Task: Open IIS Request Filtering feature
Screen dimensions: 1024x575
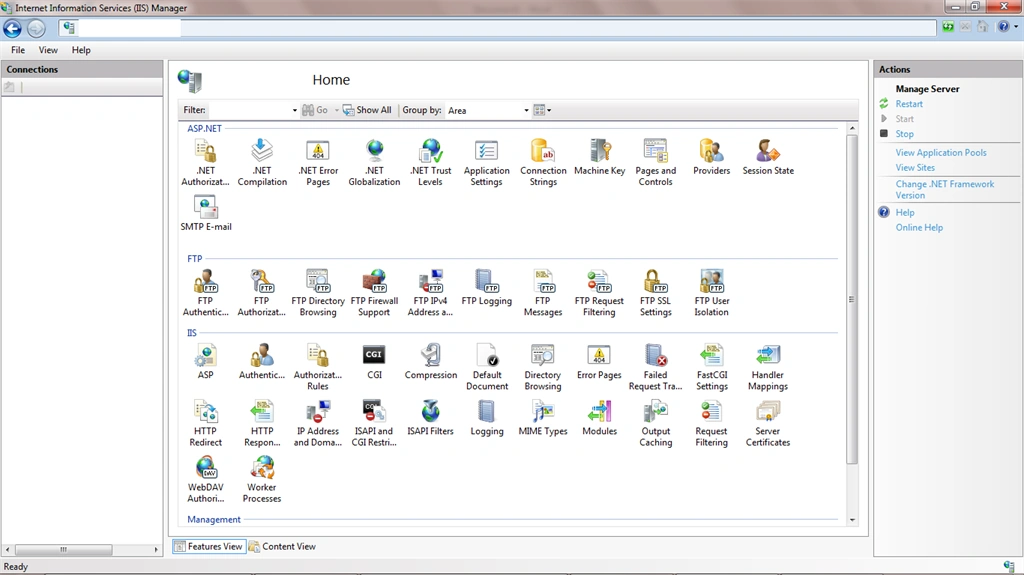Action: pyautogui.click(x=712, y=423)
